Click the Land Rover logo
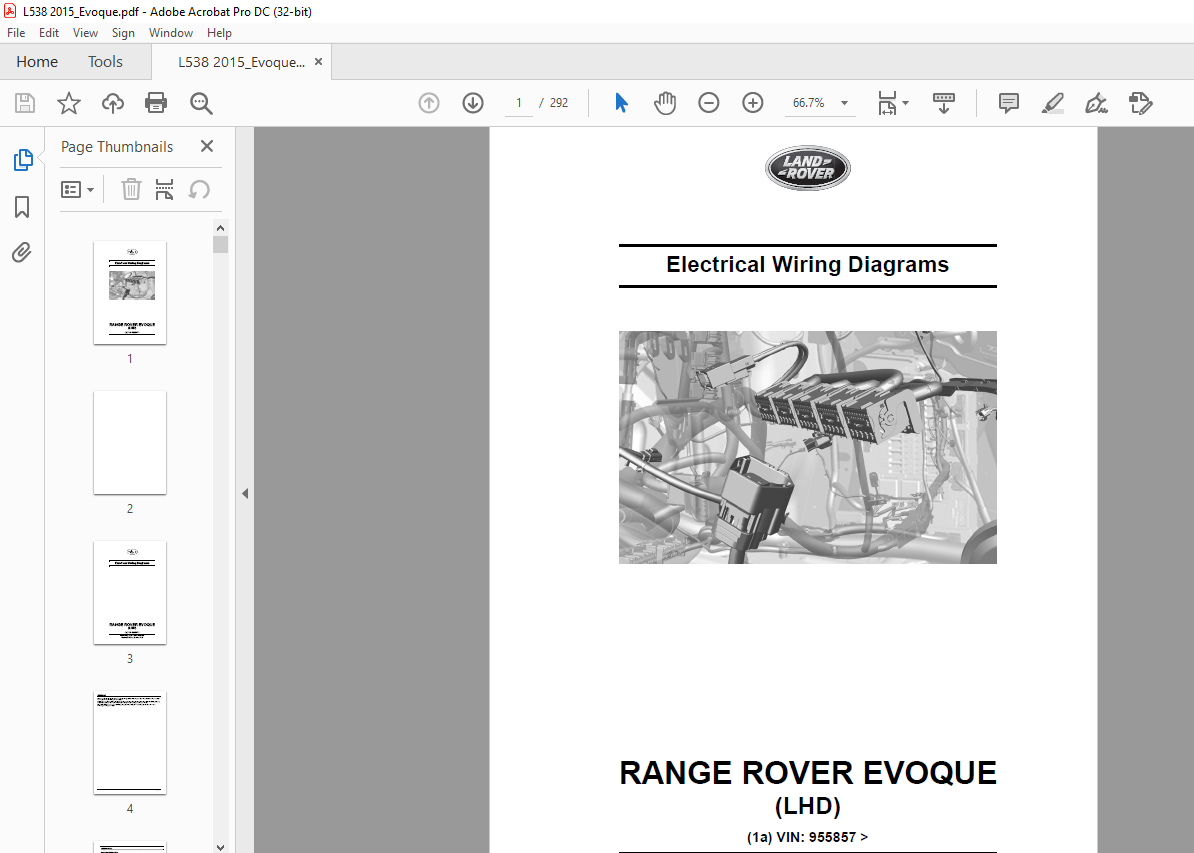The width and height of the screenshot is (1194, 853). point(808,168)
